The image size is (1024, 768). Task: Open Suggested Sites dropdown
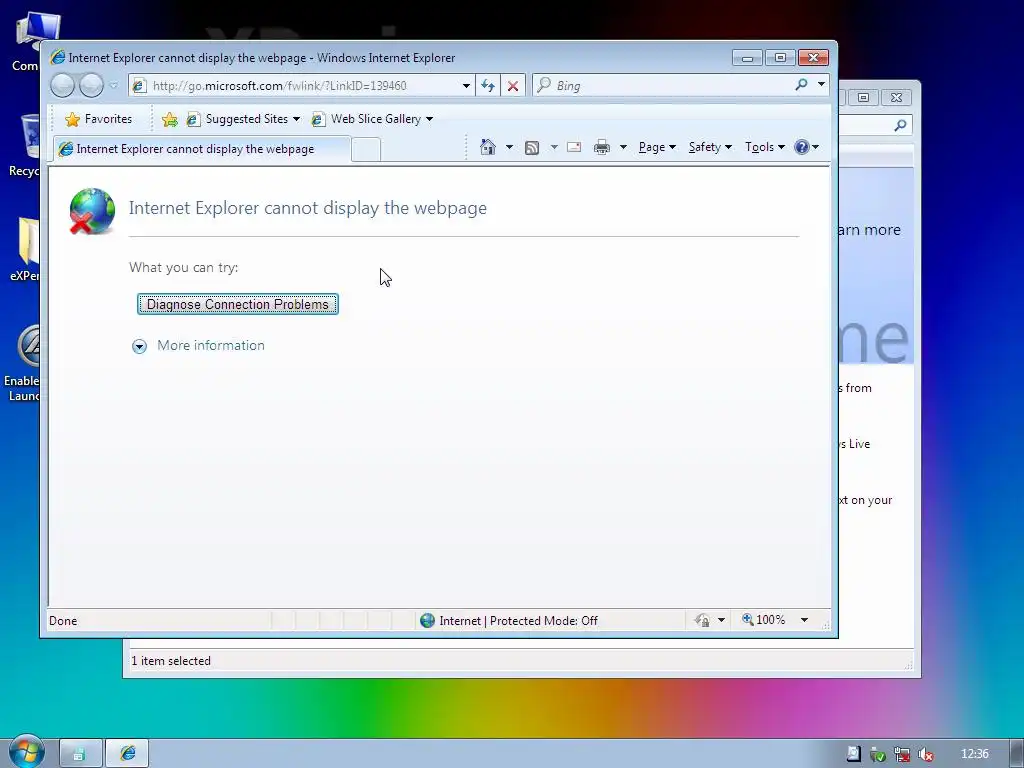click(x=296, y=119)
